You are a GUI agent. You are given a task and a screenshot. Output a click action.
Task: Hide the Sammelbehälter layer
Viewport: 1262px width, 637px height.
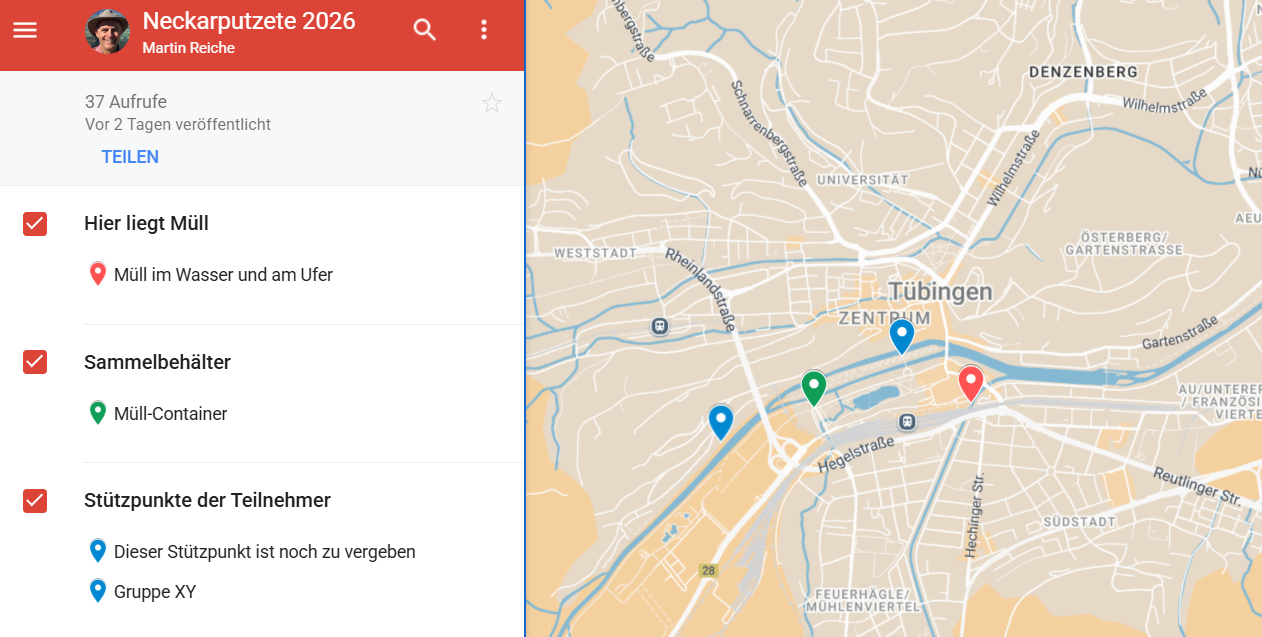pos(35,362)
